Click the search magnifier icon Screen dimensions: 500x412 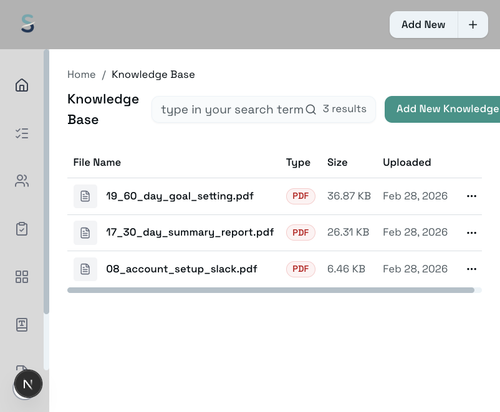311,109
